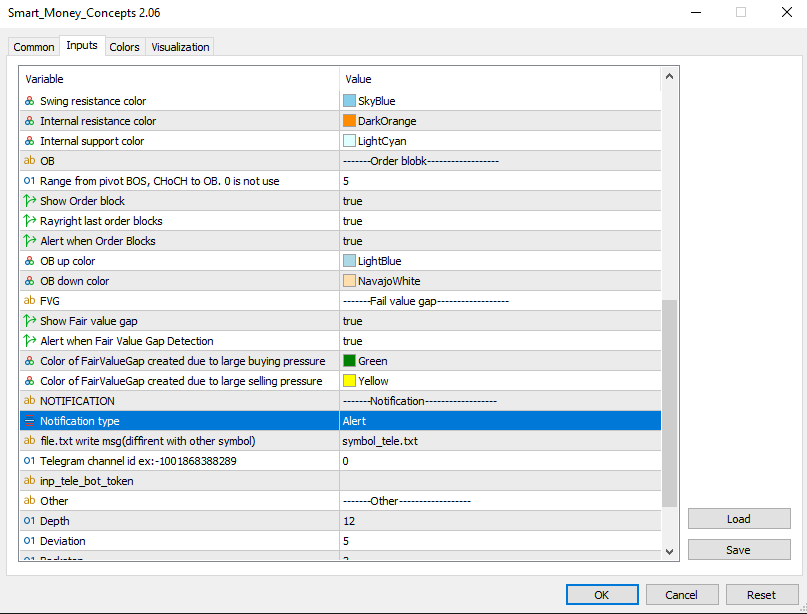This screenshot has height=614, width=807.
Task: Toggle the Alert when Order Blocks value
Action: click(500, 241)
